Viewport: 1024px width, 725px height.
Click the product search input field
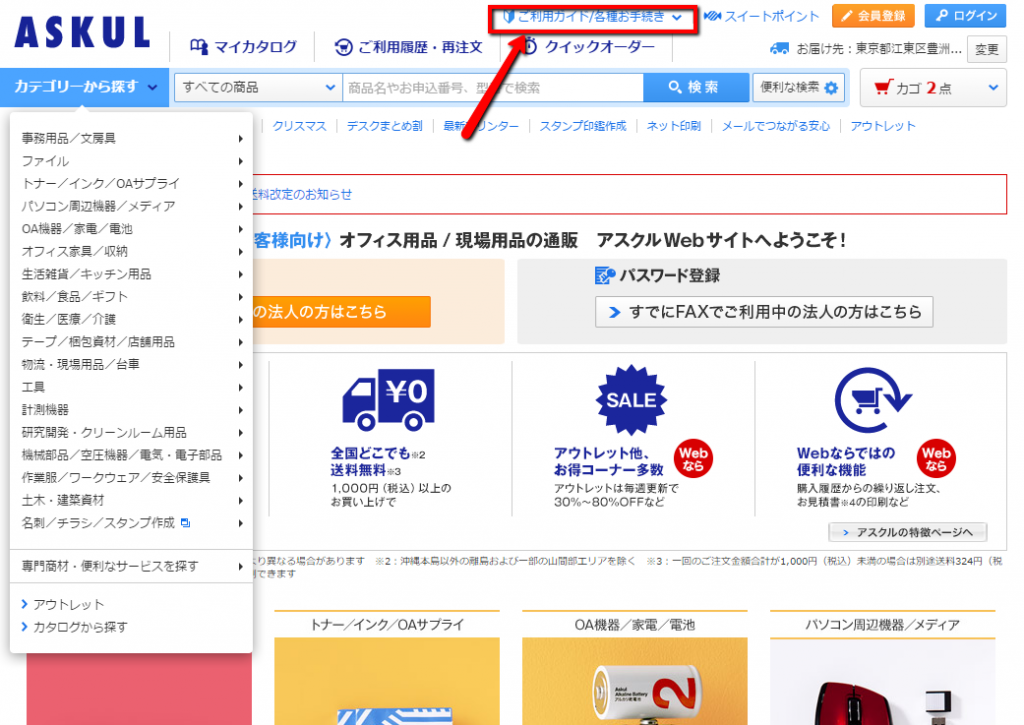tap(493, 88)
